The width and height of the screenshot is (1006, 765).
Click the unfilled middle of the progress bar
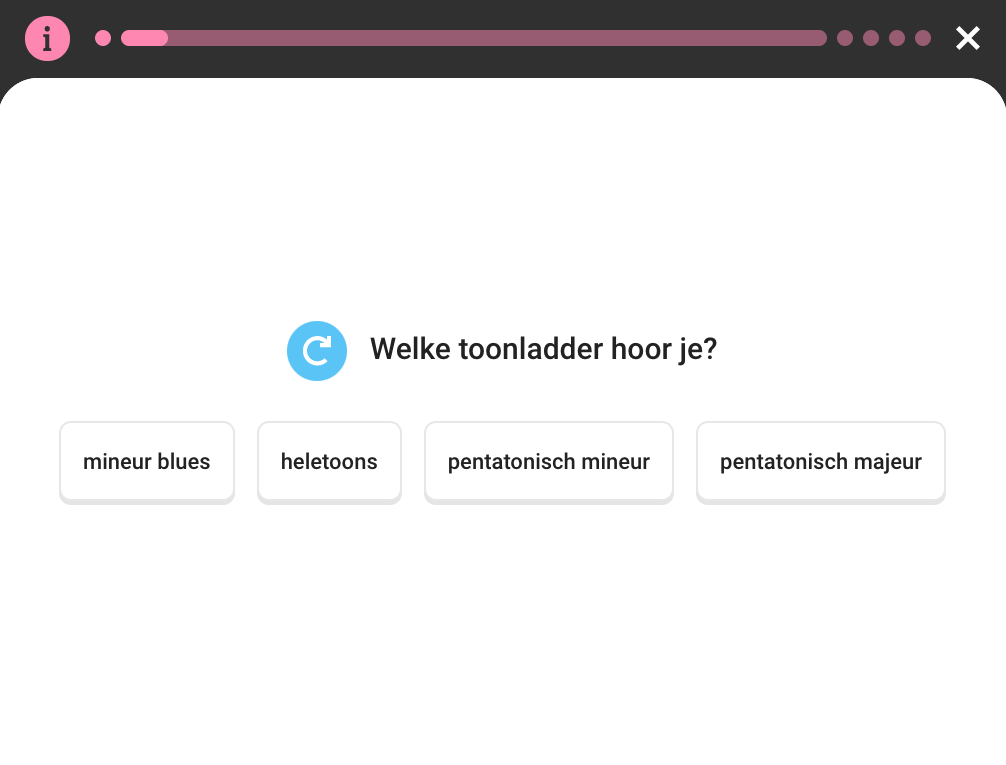500,38
